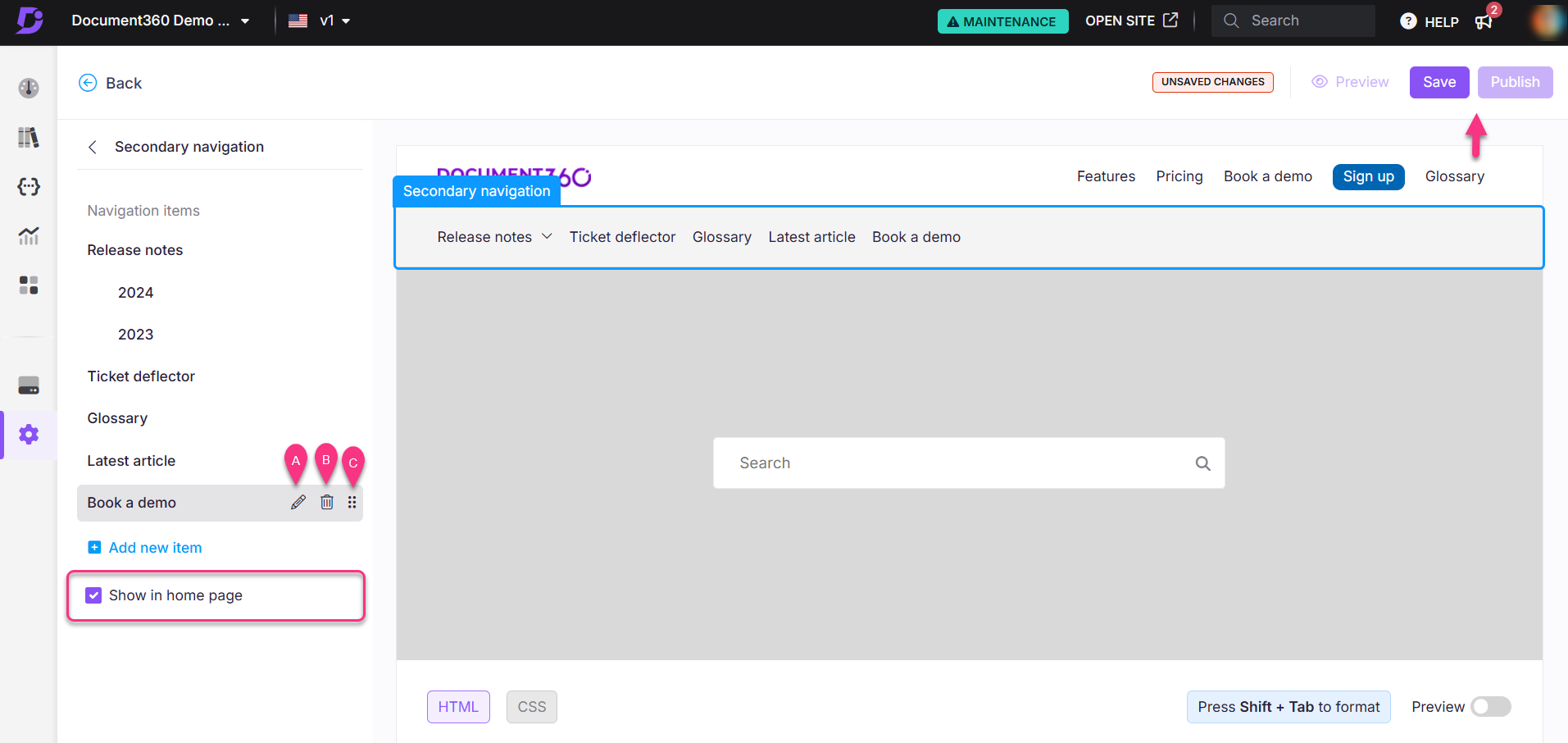
Task: Open the v1 version dropdown
Action: coord(334,21)
